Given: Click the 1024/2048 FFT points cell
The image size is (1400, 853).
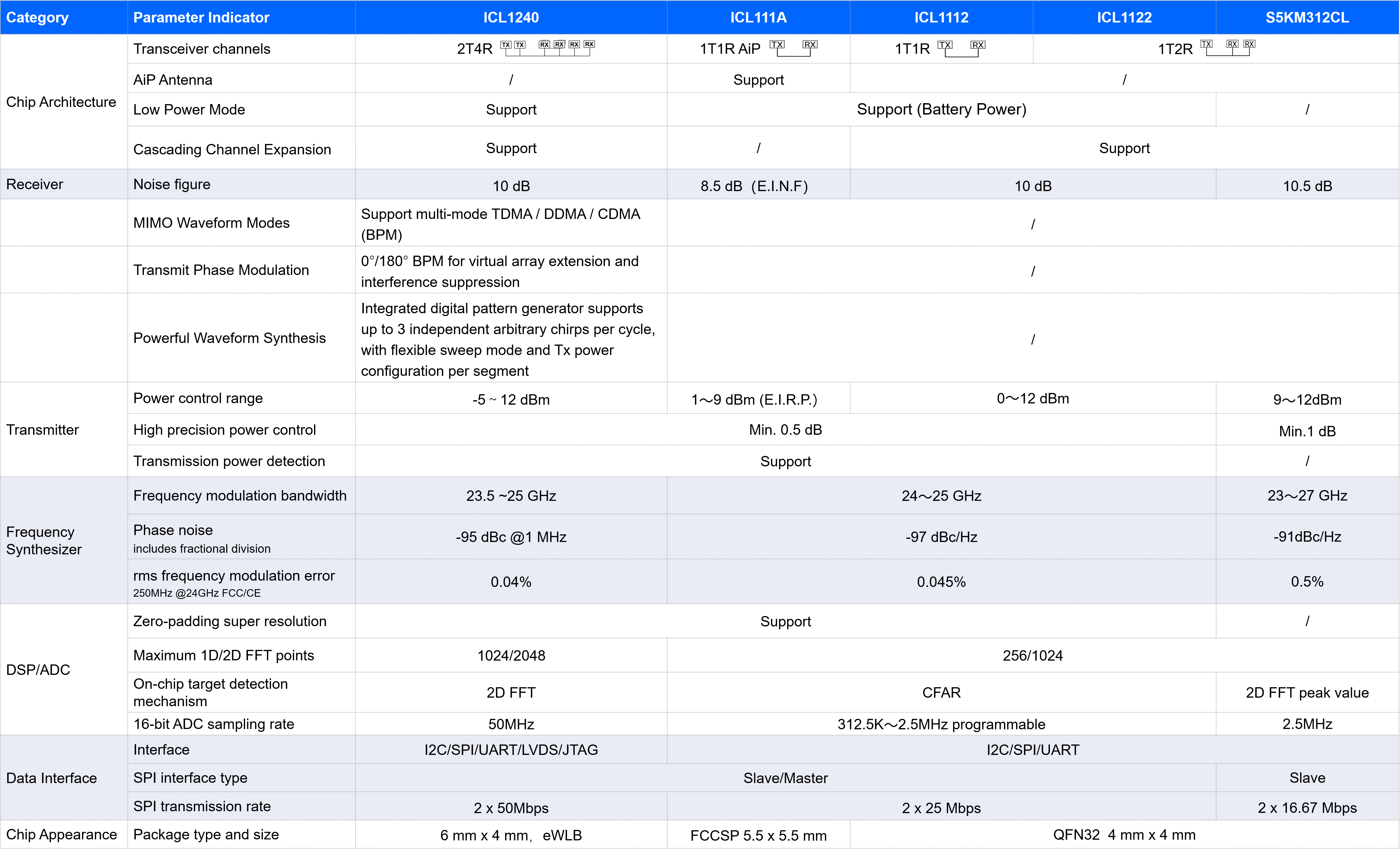Looking at the screenshot, I should (511, 655).
